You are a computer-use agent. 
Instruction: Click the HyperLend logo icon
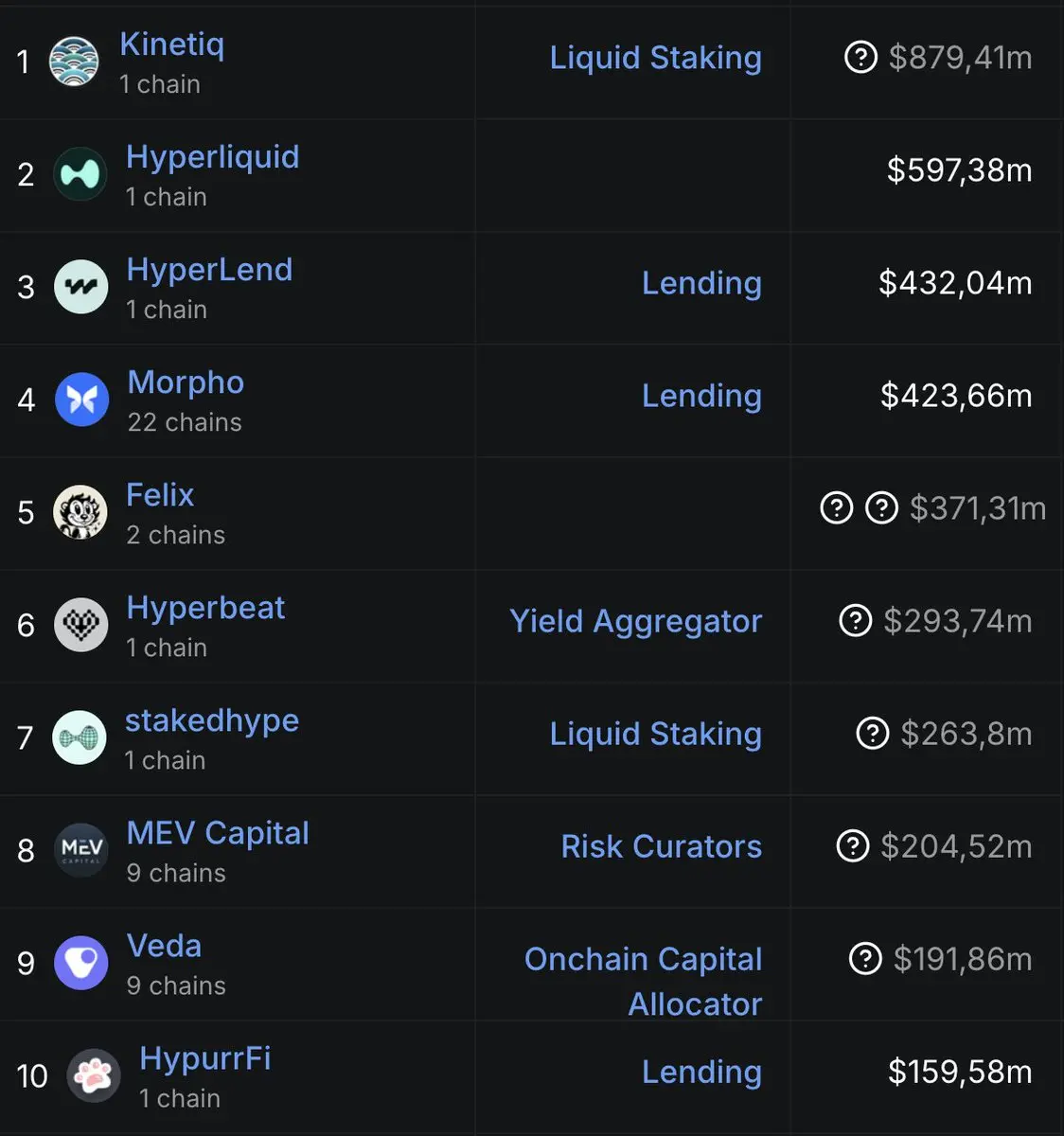click(80, 287)
